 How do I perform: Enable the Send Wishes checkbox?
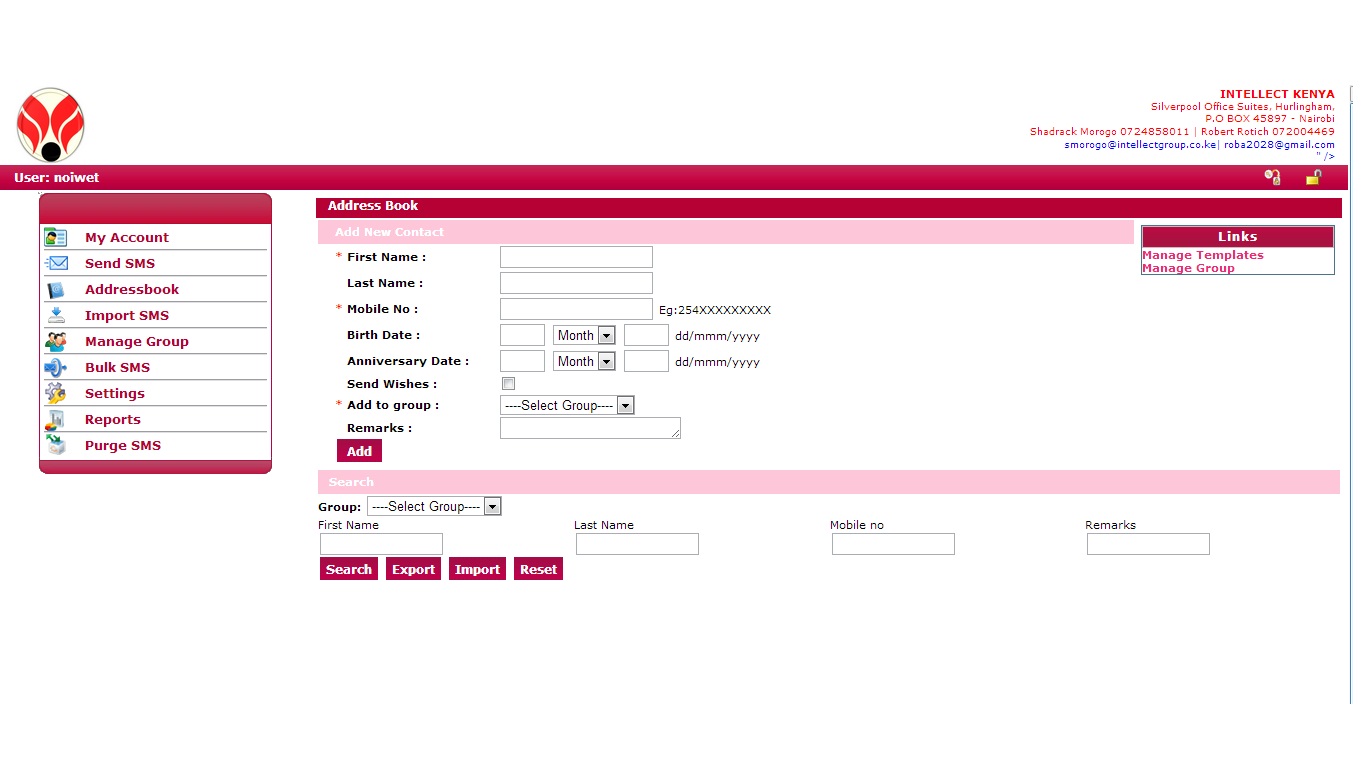pyautogui.click(x=508, y=384)
